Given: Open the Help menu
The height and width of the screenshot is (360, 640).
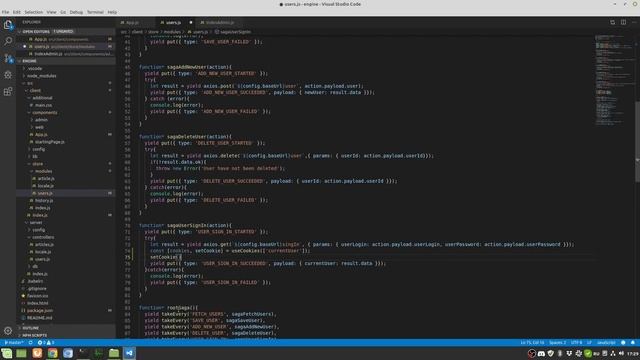Looking at the screenshot, I should (x=112, y=12).
